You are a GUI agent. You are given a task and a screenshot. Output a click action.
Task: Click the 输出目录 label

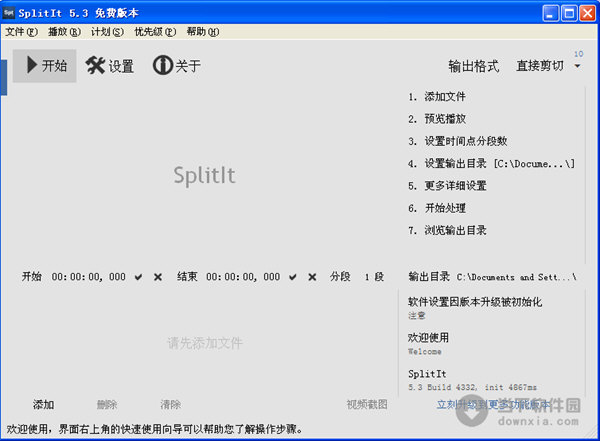(x=429, y=276)
